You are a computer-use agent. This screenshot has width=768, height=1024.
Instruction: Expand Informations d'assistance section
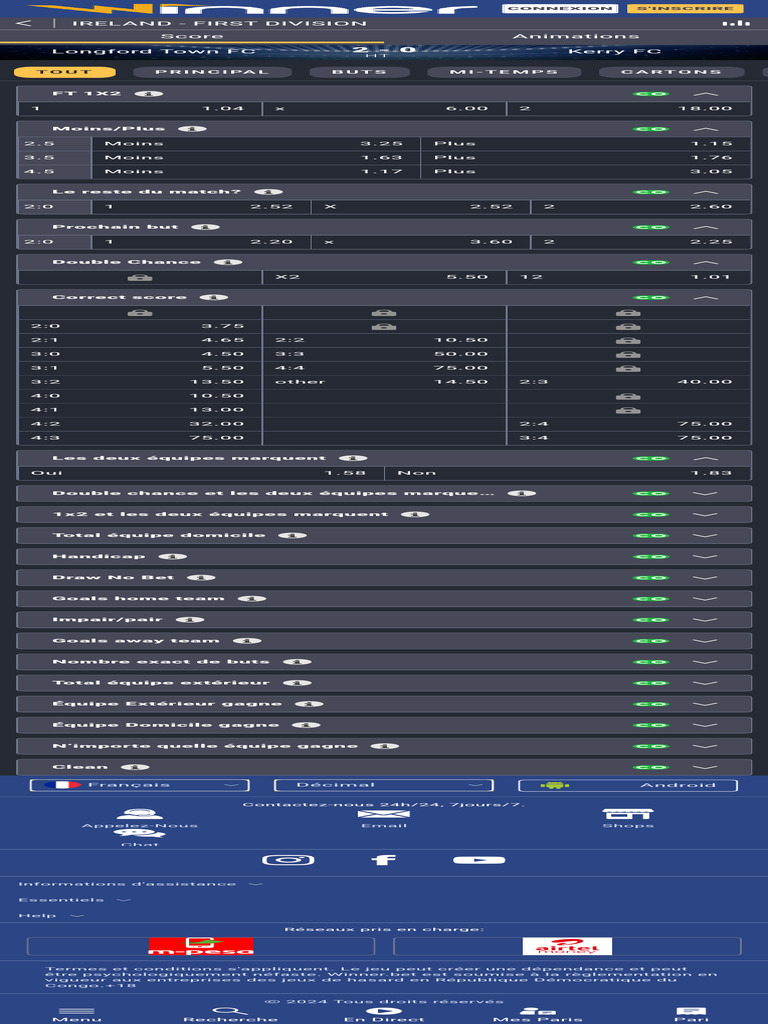[140, 884]
